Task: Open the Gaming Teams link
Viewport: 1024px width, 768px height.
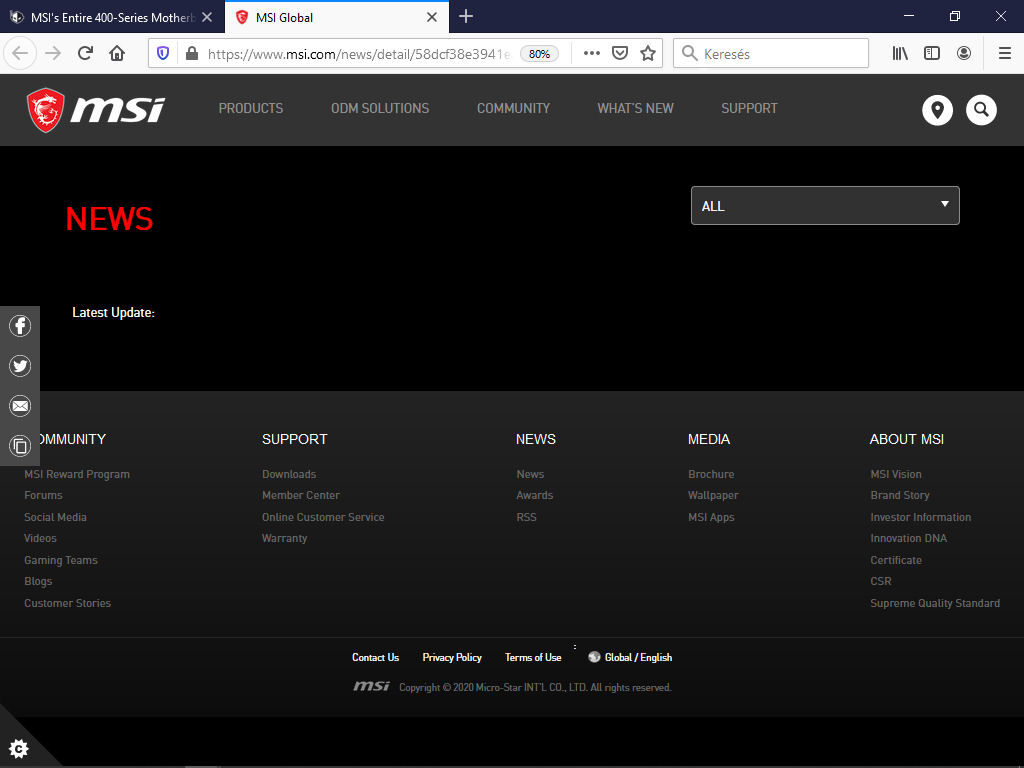Action: pyautogui.click(x=61, y=560)
